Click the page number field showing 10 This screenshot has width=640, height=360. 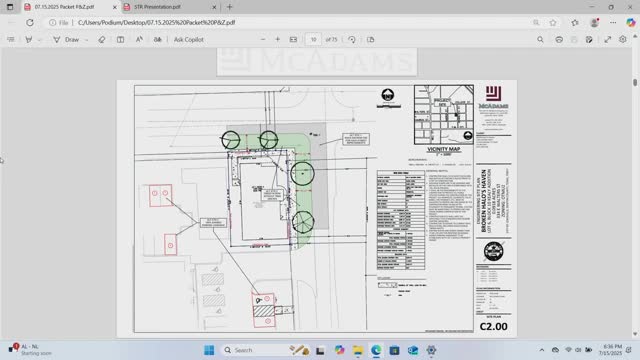click(x=313, y=40)
